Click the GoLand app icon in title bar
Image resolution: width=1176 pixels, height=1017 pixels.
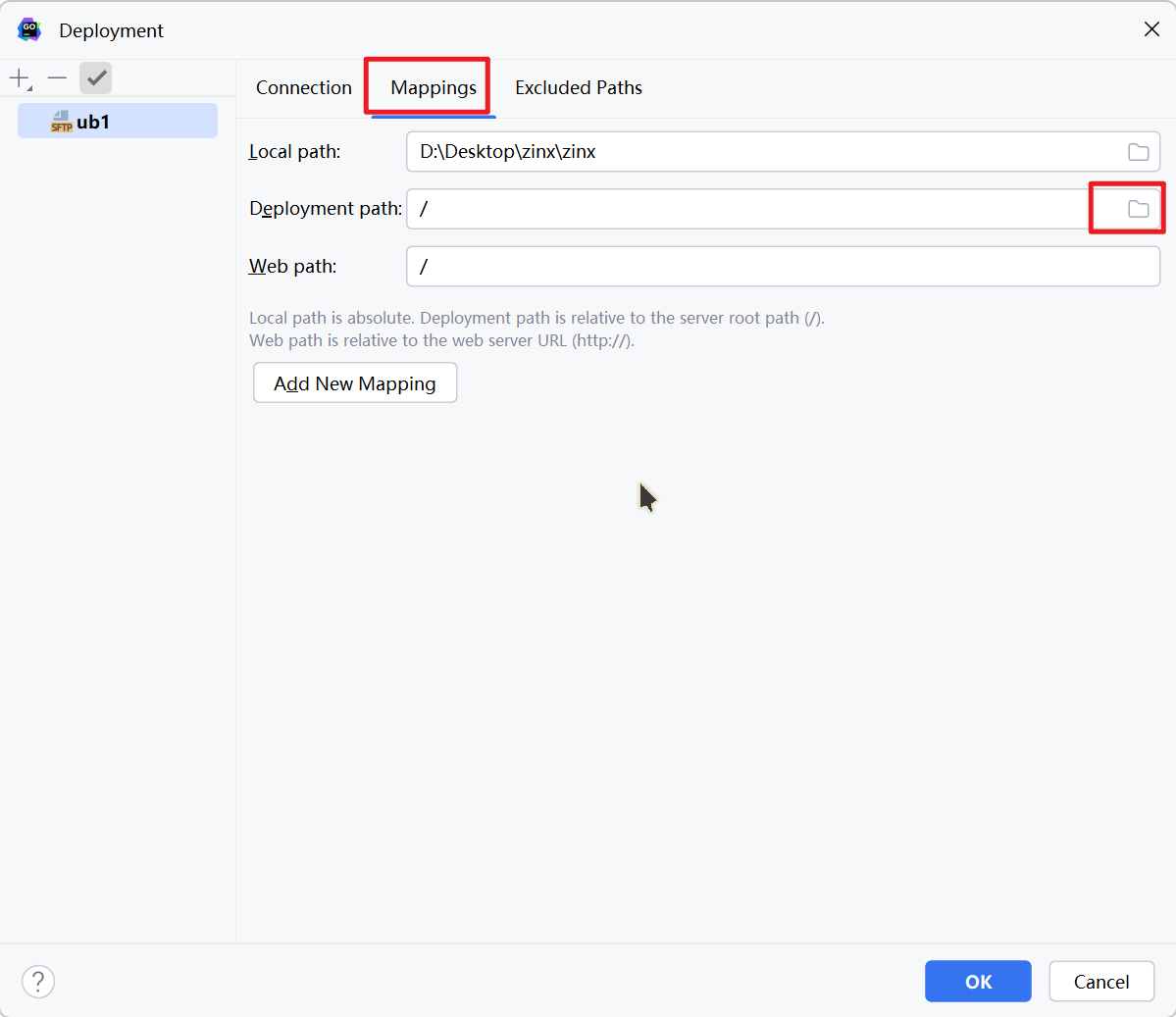(29, 30)
